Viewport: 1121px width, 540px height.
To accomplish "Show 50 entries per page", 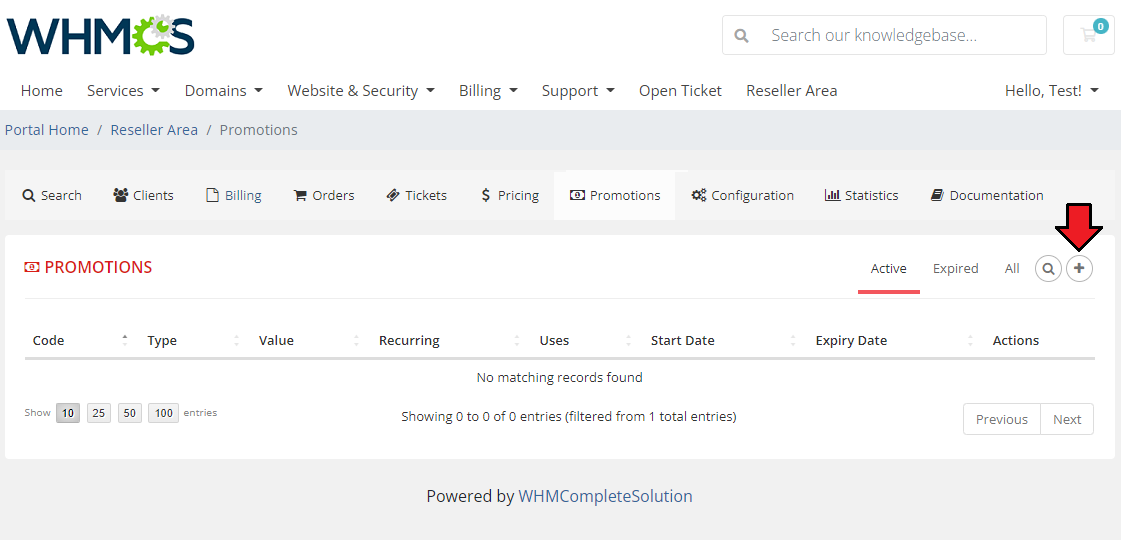I will tap(129, 413).
